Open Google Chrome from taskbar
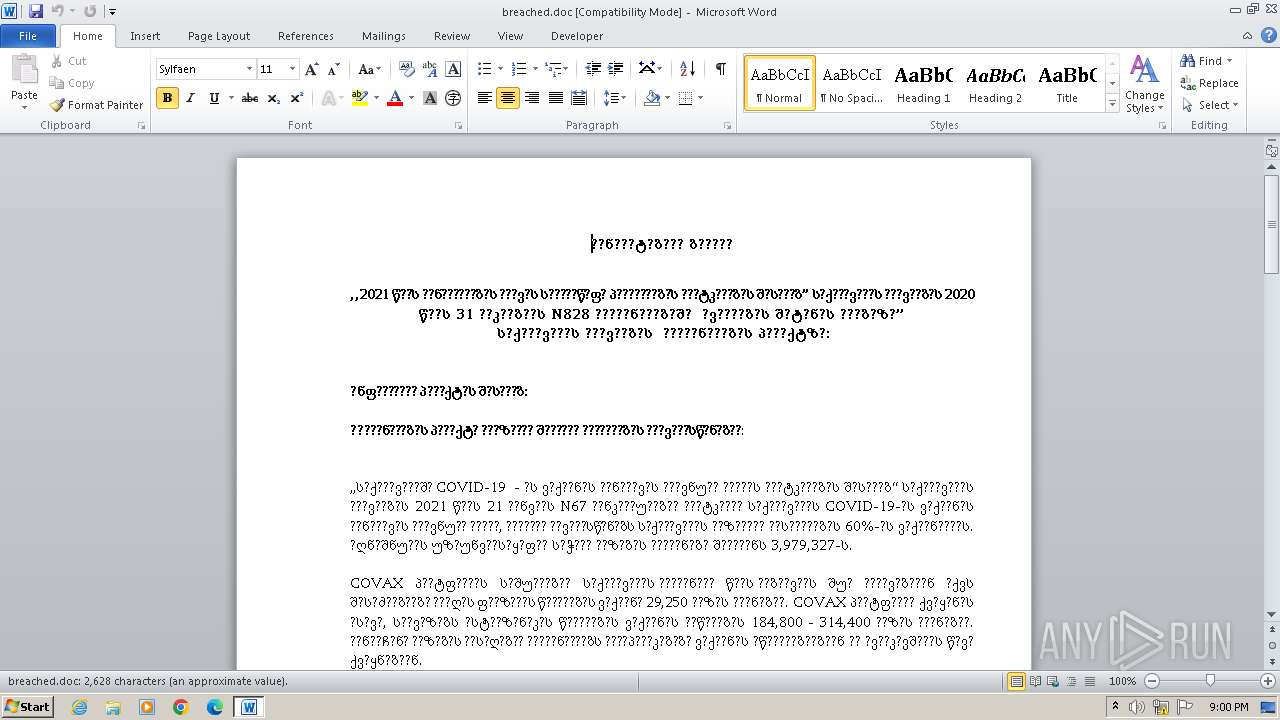This screenshot has height=720, width=1280. [x=181, y=707]
